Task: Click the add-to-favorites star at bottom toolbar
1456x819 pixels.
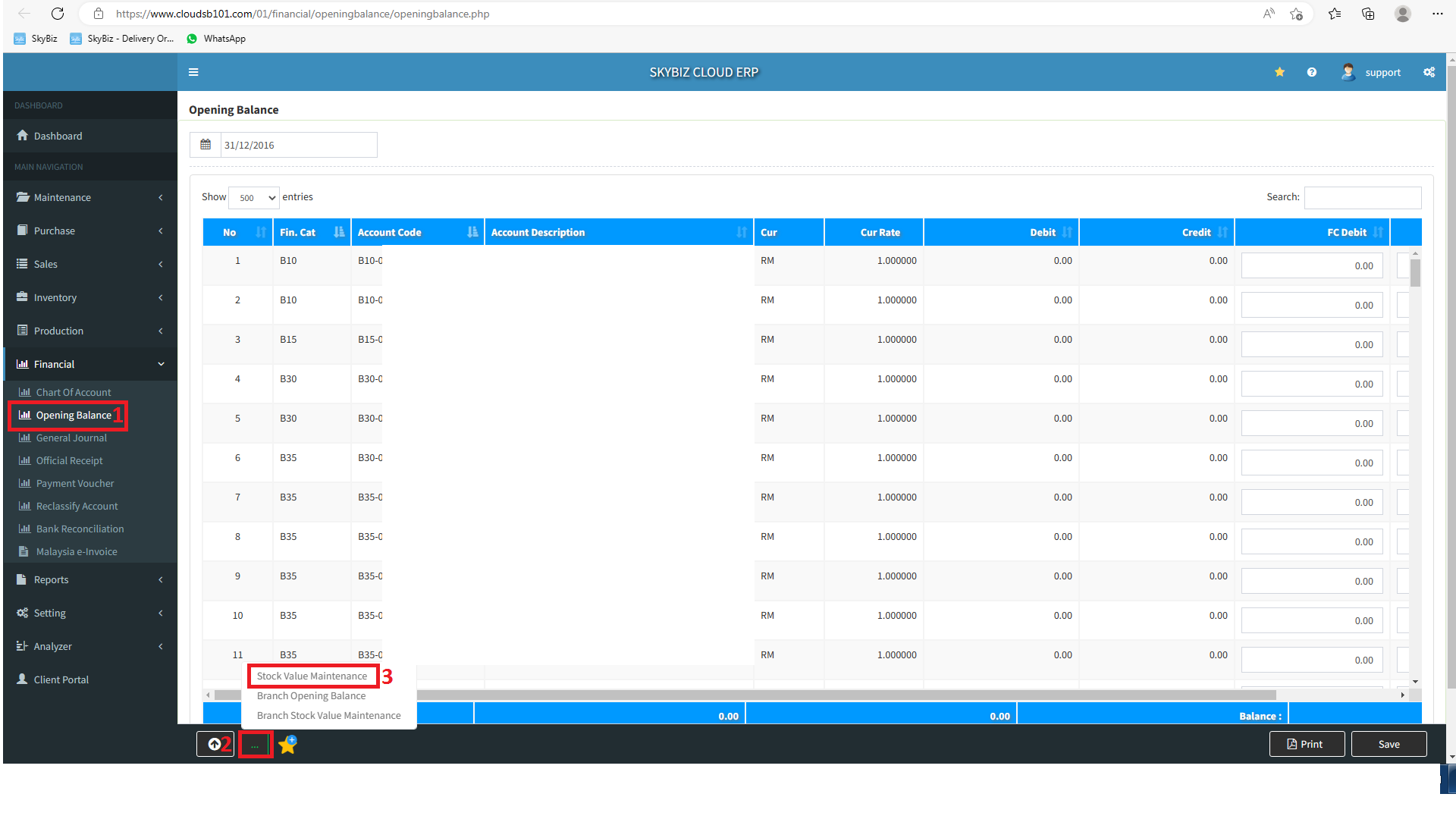Action: point(287,745)
